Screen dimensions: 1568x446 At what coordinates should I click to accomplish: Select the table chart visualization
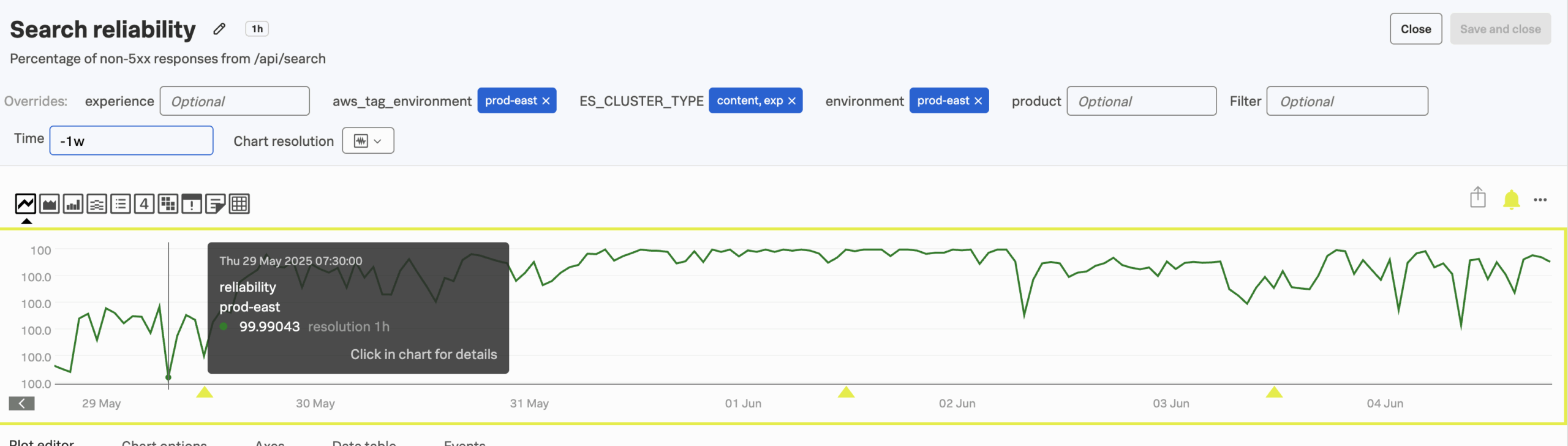pos(239,203)
